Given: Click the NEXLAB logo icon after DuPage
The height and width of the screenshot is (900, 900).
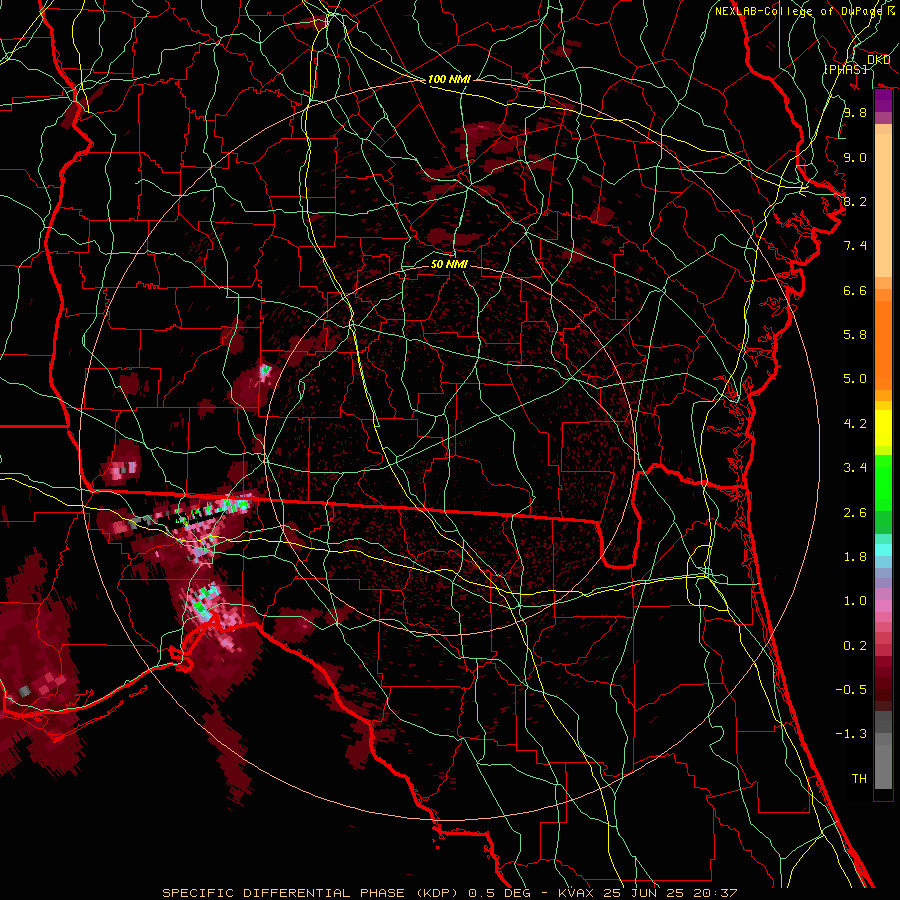Looking at the screenshot, I should pos(891,10).
